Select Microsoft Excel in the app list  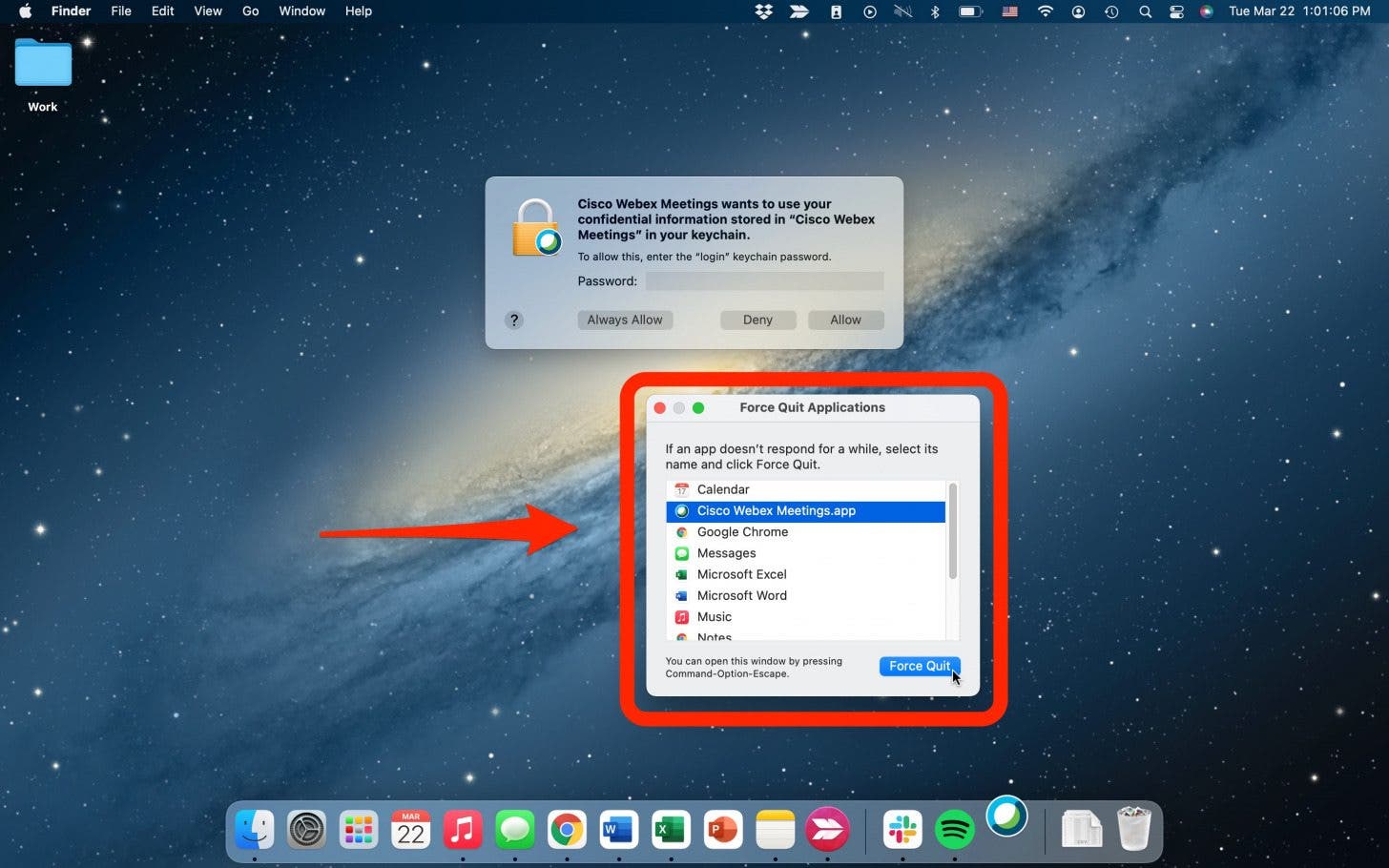pos(741,574)
